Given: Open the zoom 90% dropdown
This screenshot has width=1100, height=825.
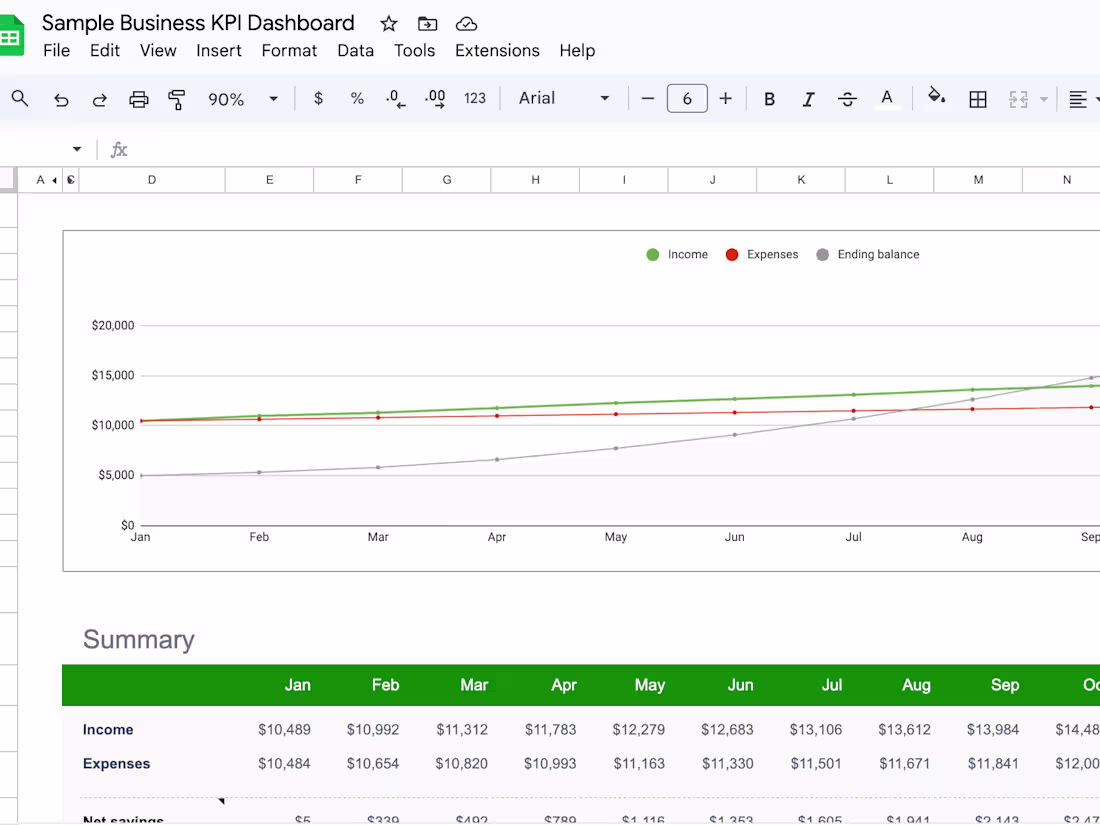Looking at the screenshot, I should tap(243, 99).
